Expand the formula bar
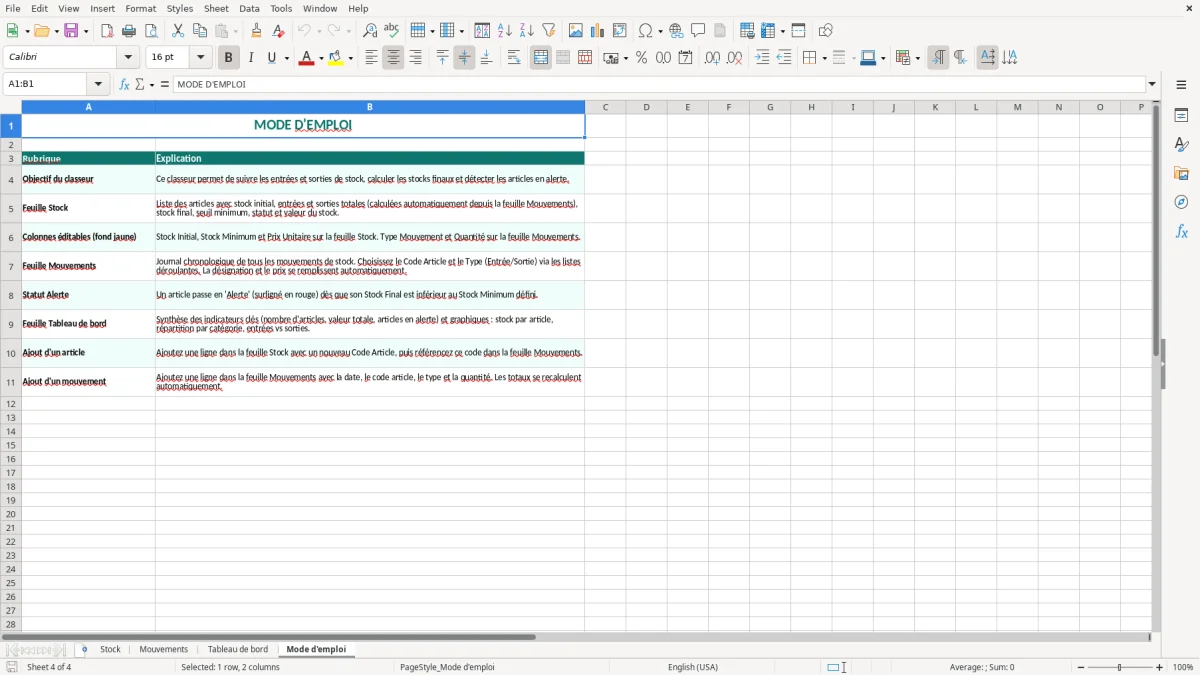The image size is (1200, 675). tap(1152, 84)
